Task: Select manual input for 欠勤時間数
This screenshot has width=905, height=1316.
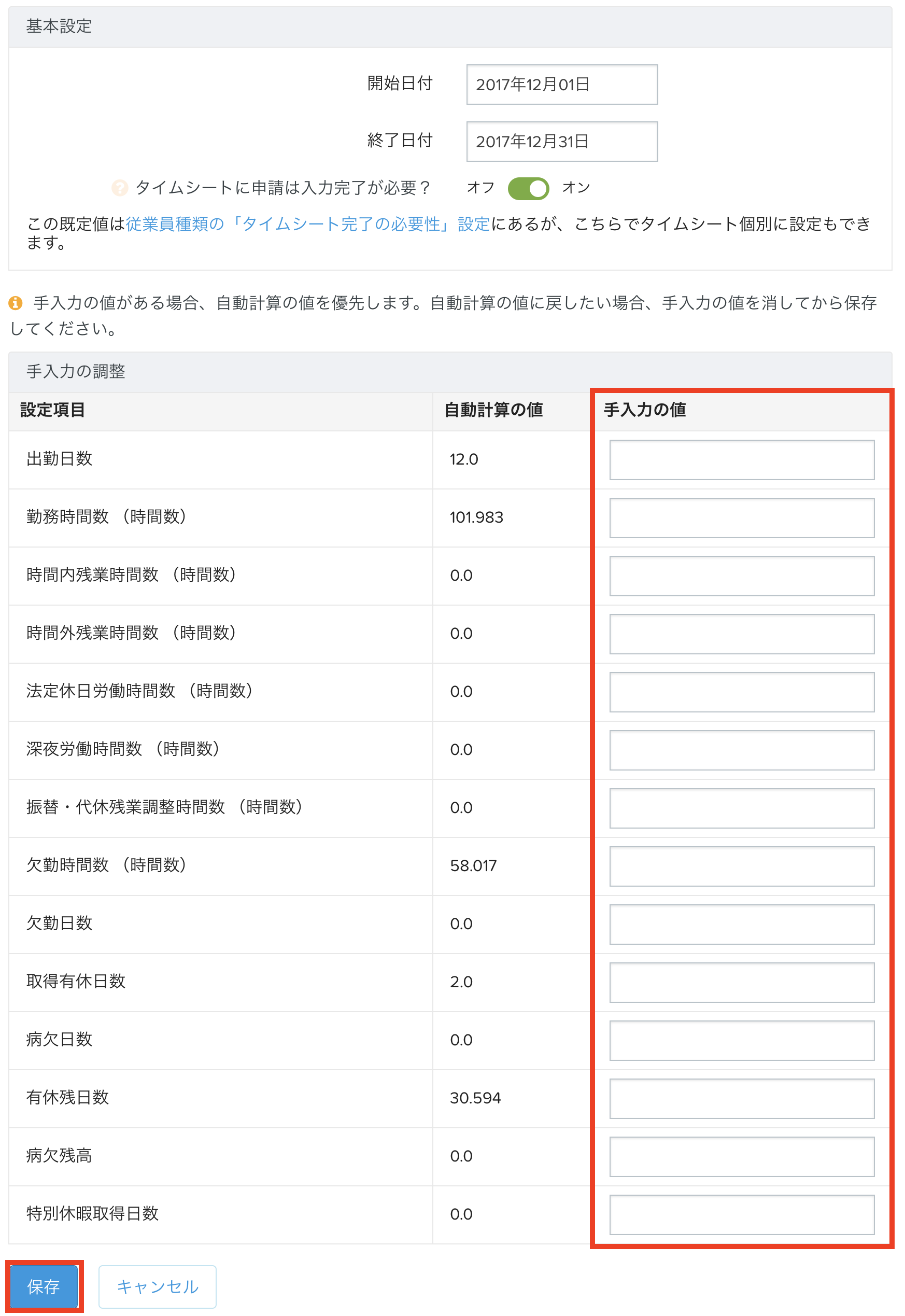Action: pyautogui.click(x=741, y=865)
